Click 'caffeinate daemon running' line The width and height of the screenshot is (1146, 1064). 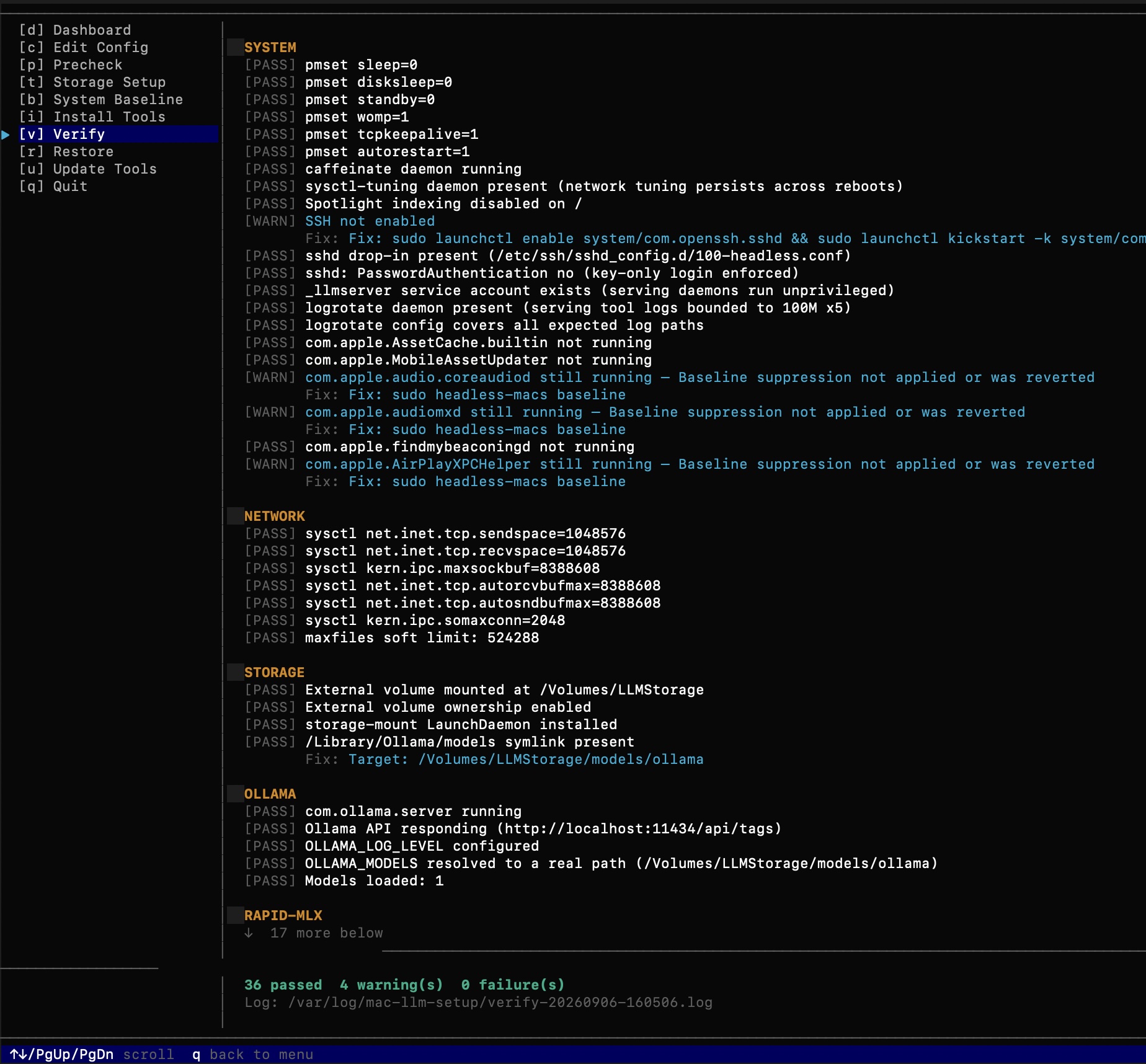(x=383, y=169)
